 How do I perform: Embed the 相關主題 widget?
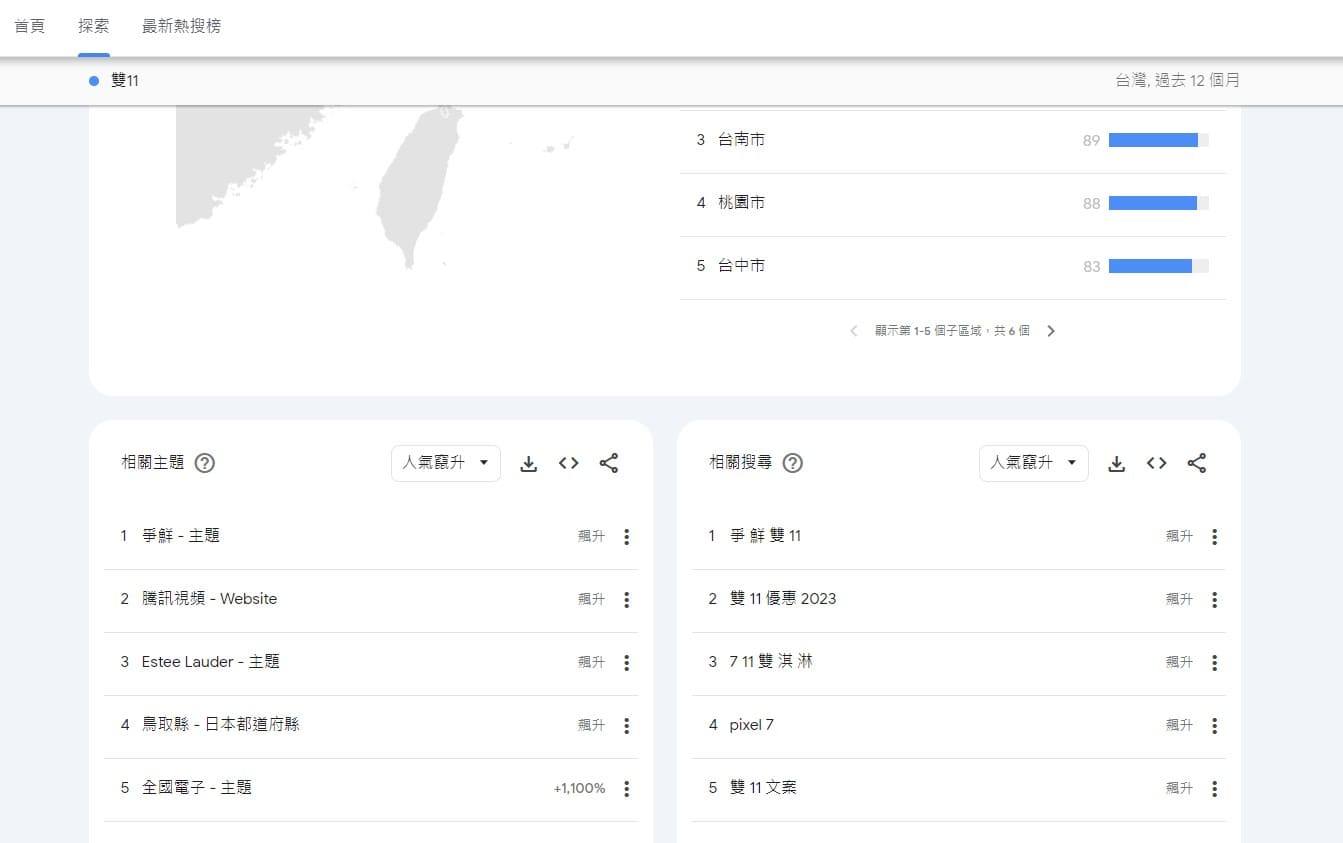click(x=569, y=463)
